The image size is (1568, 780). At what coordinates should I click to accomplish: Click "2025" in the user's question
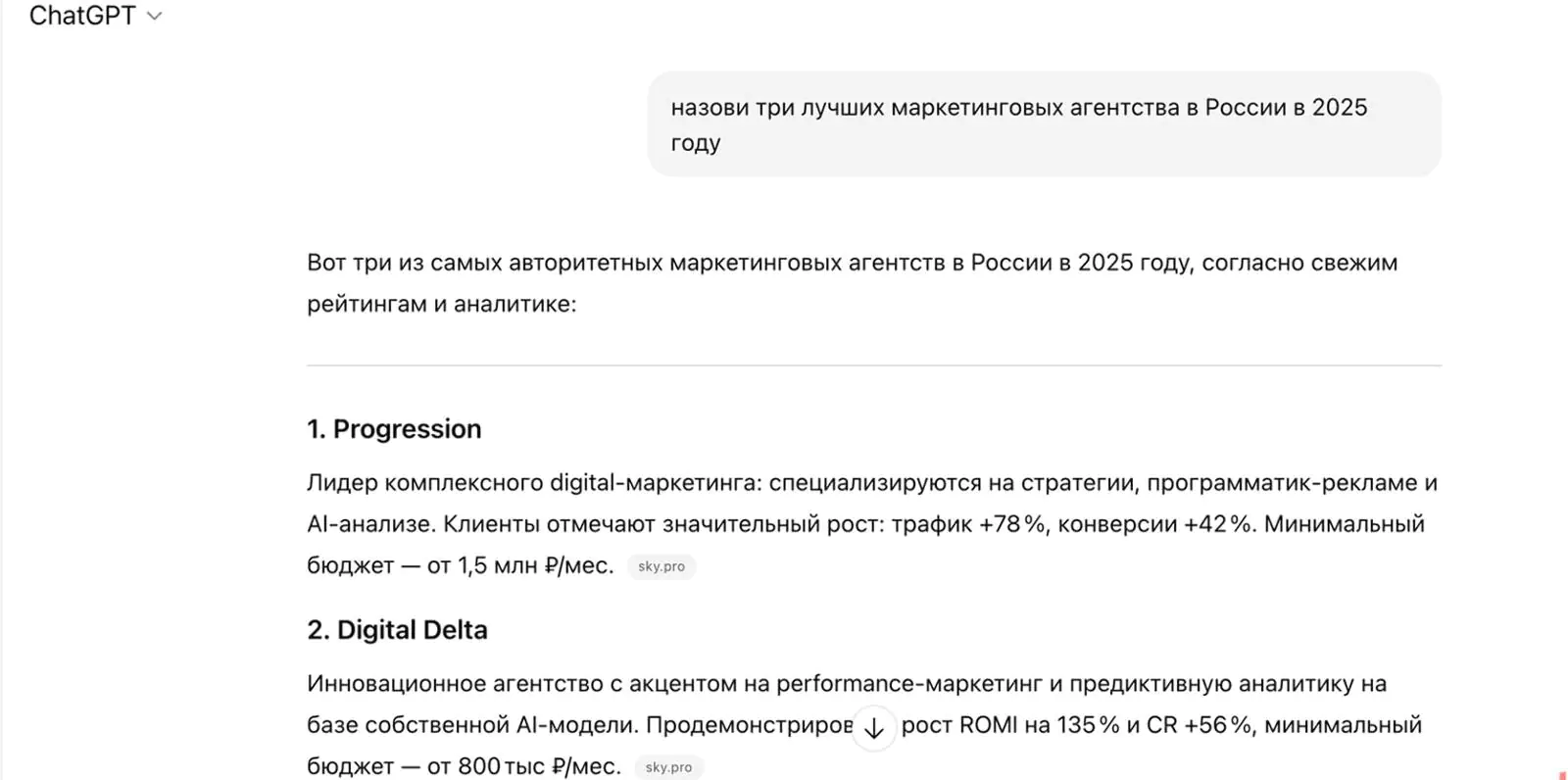(1339, 108)
